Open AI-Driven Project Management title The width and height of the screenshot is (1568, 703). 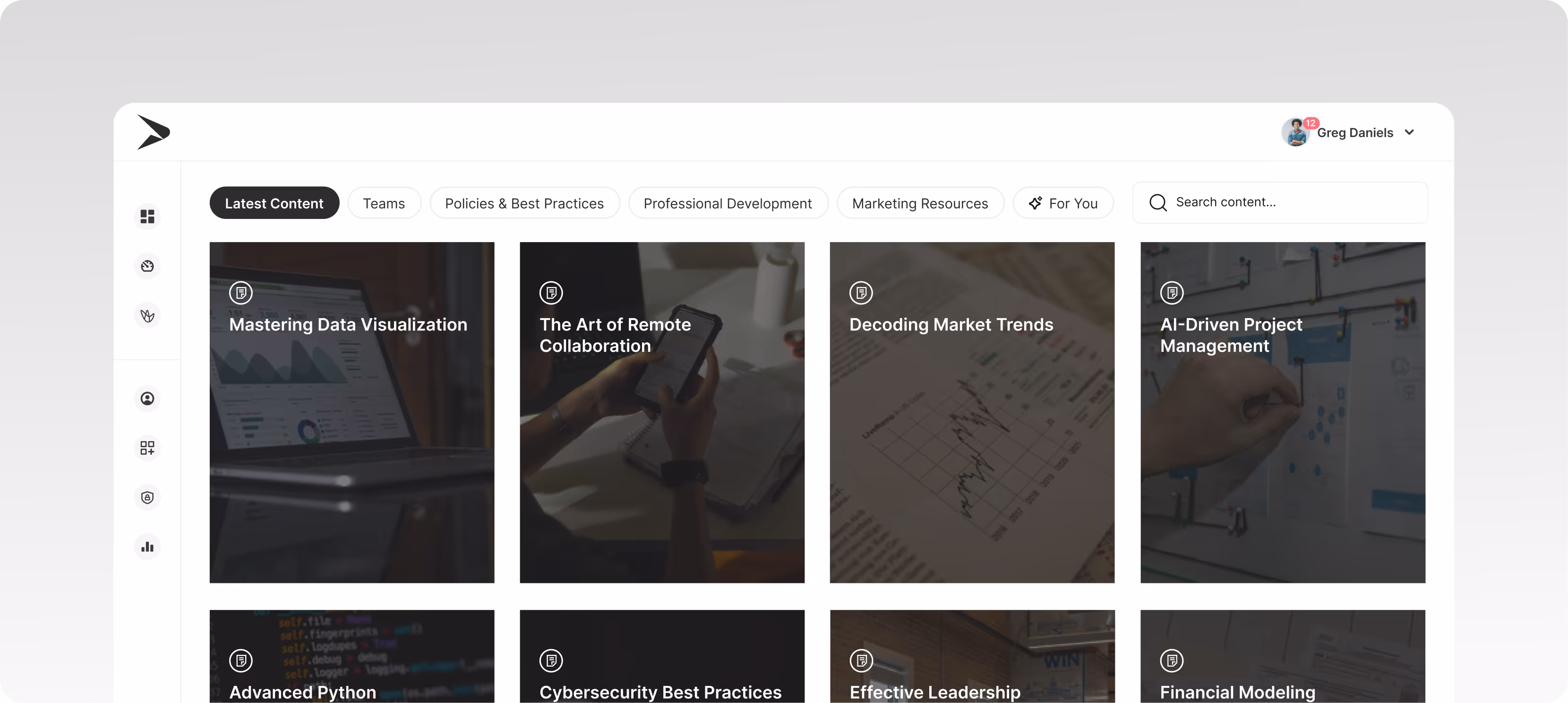pyautogui.click(x=1231, y=335)
